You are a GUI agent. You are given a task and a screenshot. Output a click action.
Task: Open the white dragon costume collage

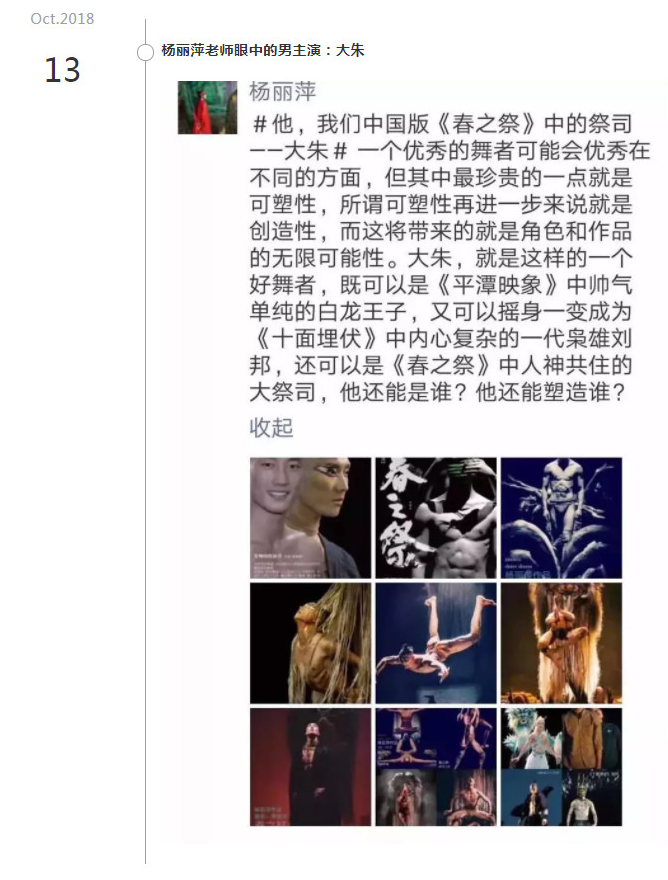coord(561,767)
